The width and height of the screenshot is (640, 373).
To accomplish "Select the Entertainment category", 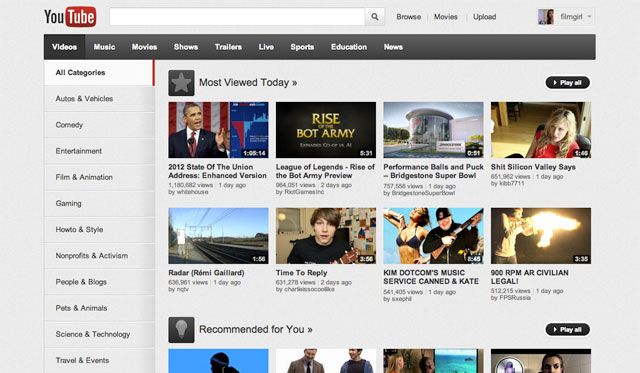I will click(99, 151).
